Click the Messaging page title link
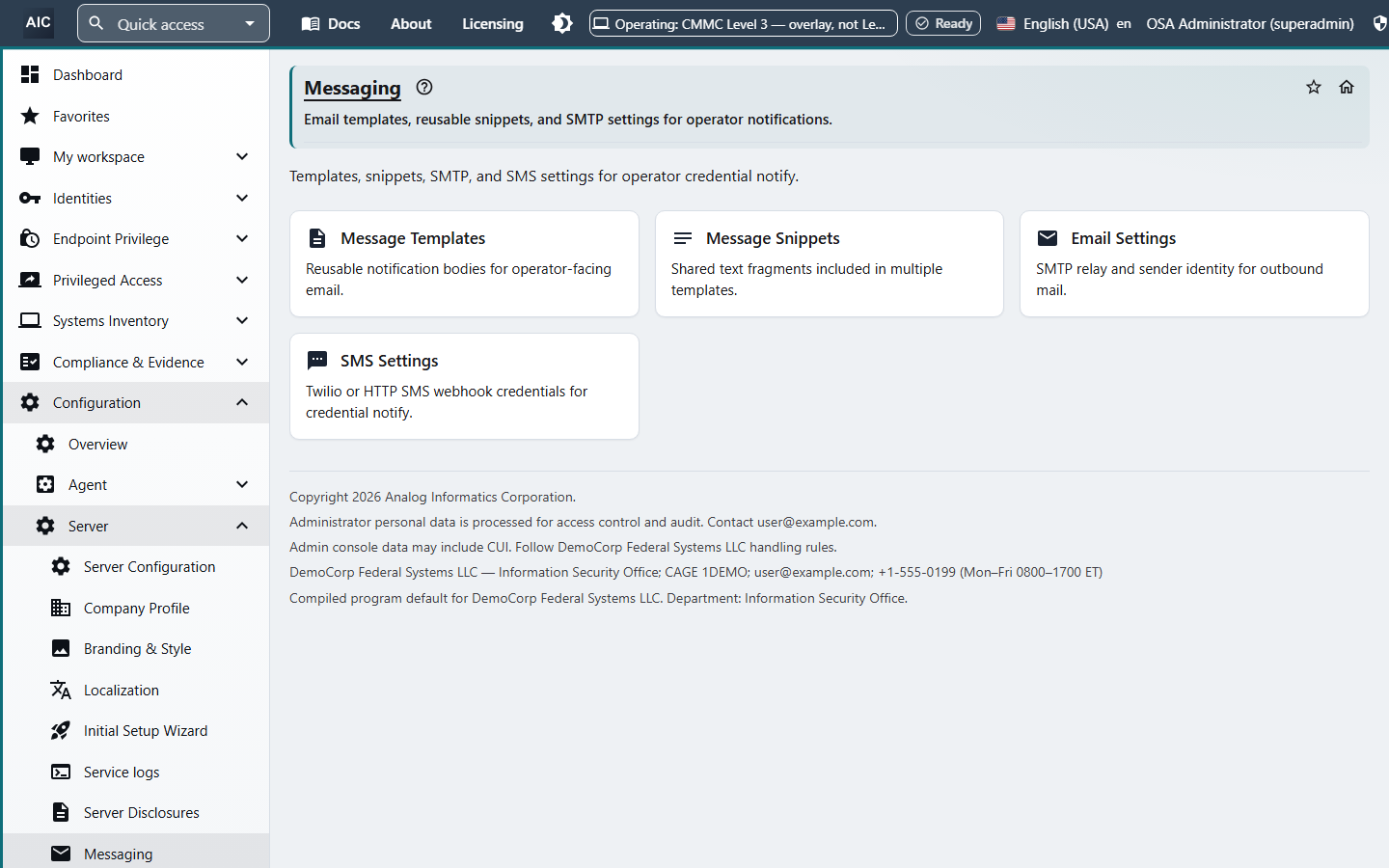Viewport: 1389px width, 868px height. pos(352,88)
